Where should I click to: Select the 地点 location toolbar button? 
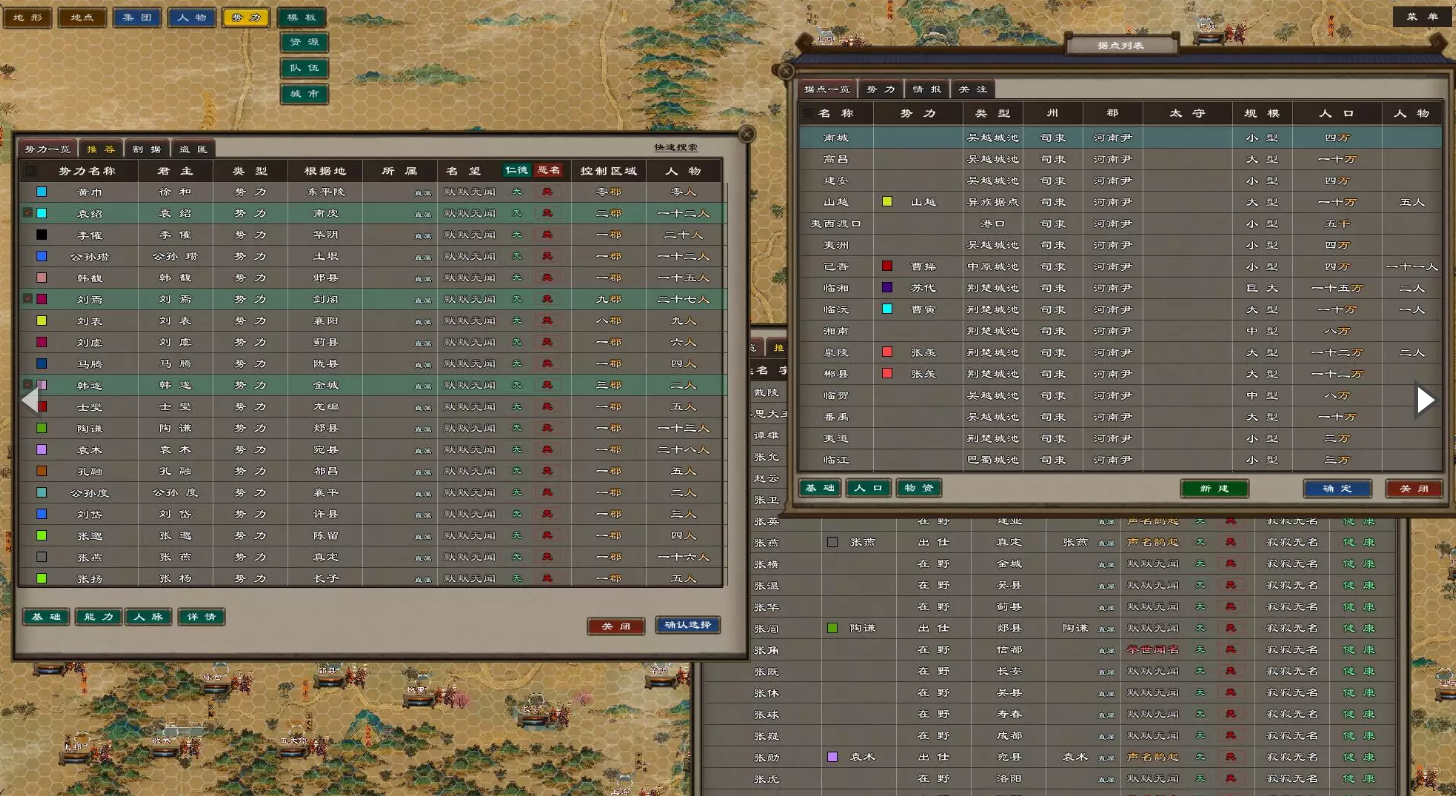(x=82, y=17)
